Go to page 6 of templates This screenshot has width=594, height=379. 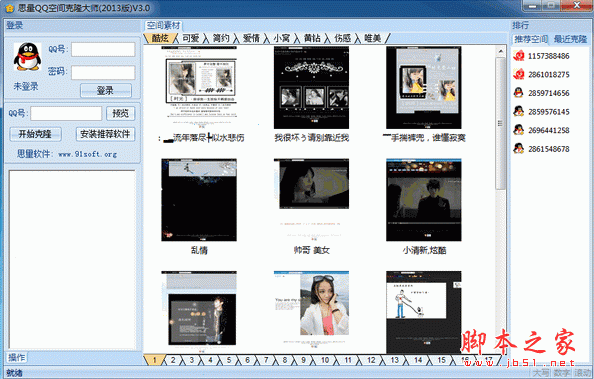pyautogui.click(x=247, y=360)
